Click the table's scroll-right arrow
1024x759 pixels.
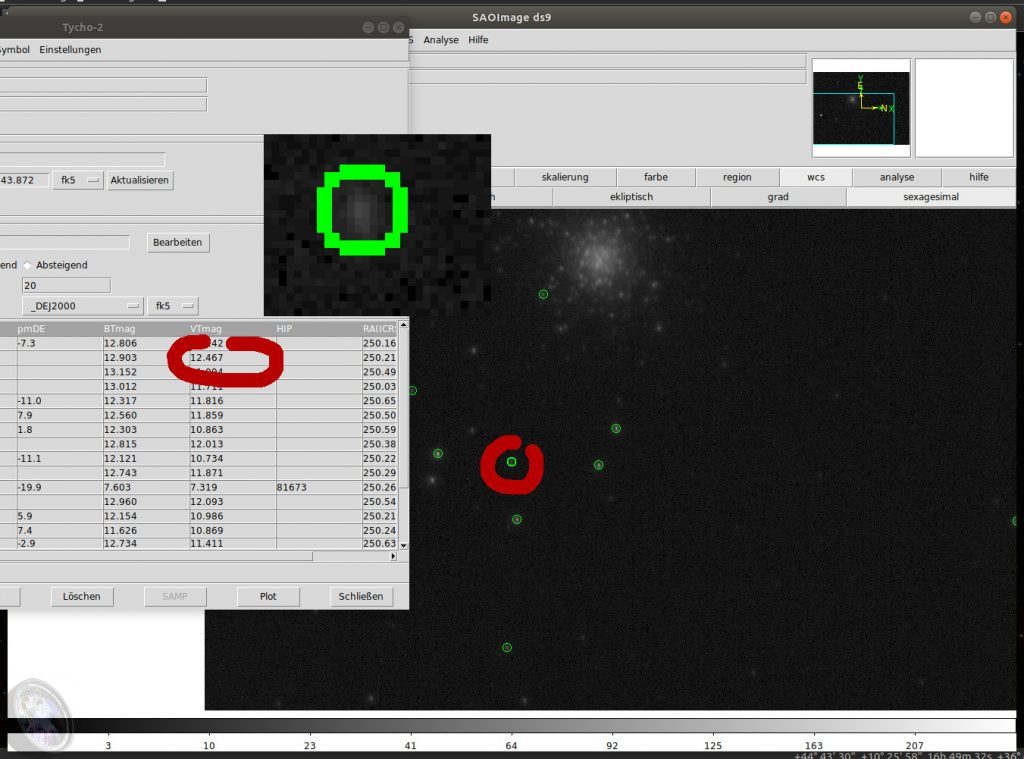392,556
